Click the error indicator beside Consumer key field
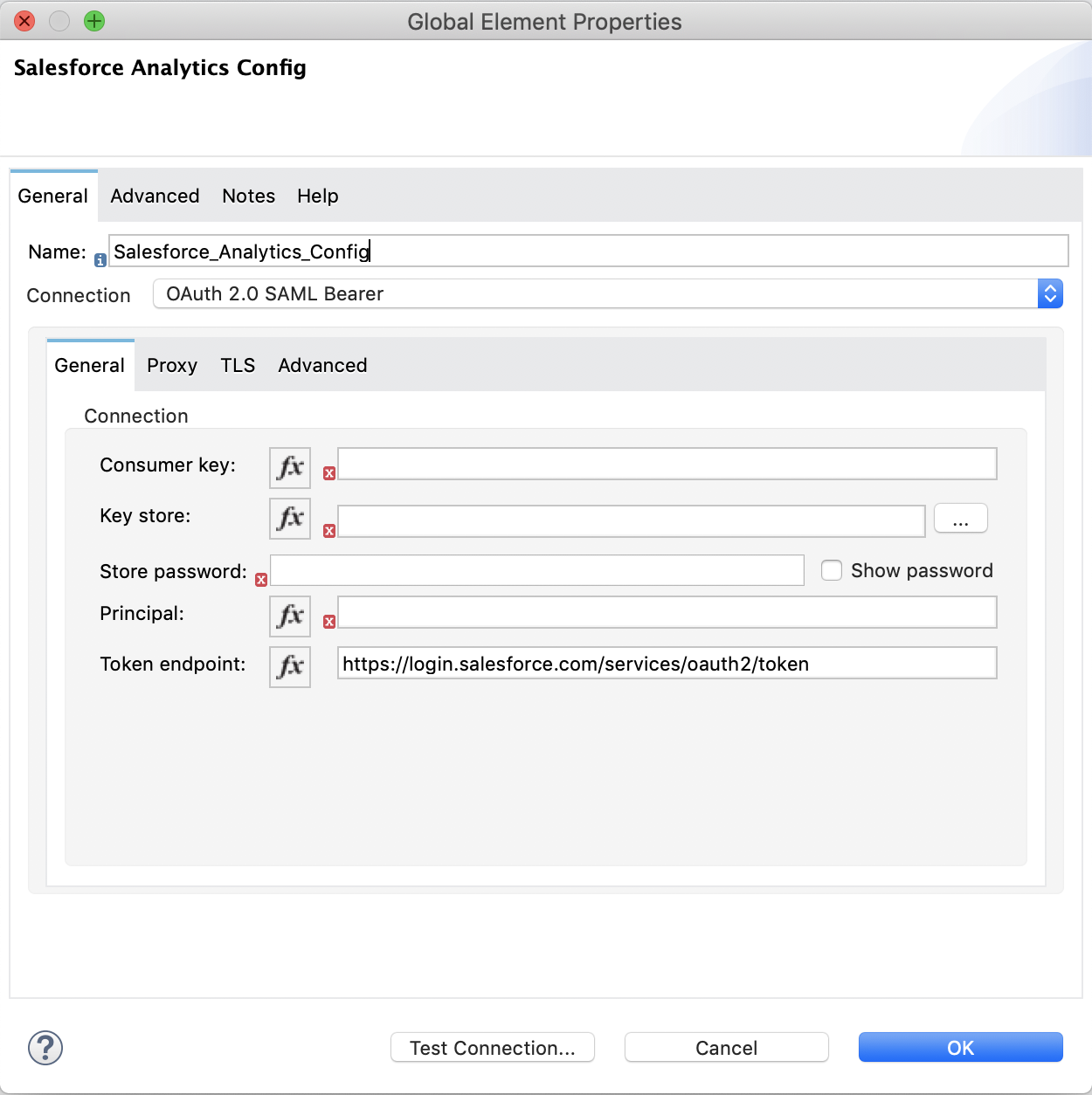The width and height of the screenshot is (1092, 1095). click(x=329, y=472)
